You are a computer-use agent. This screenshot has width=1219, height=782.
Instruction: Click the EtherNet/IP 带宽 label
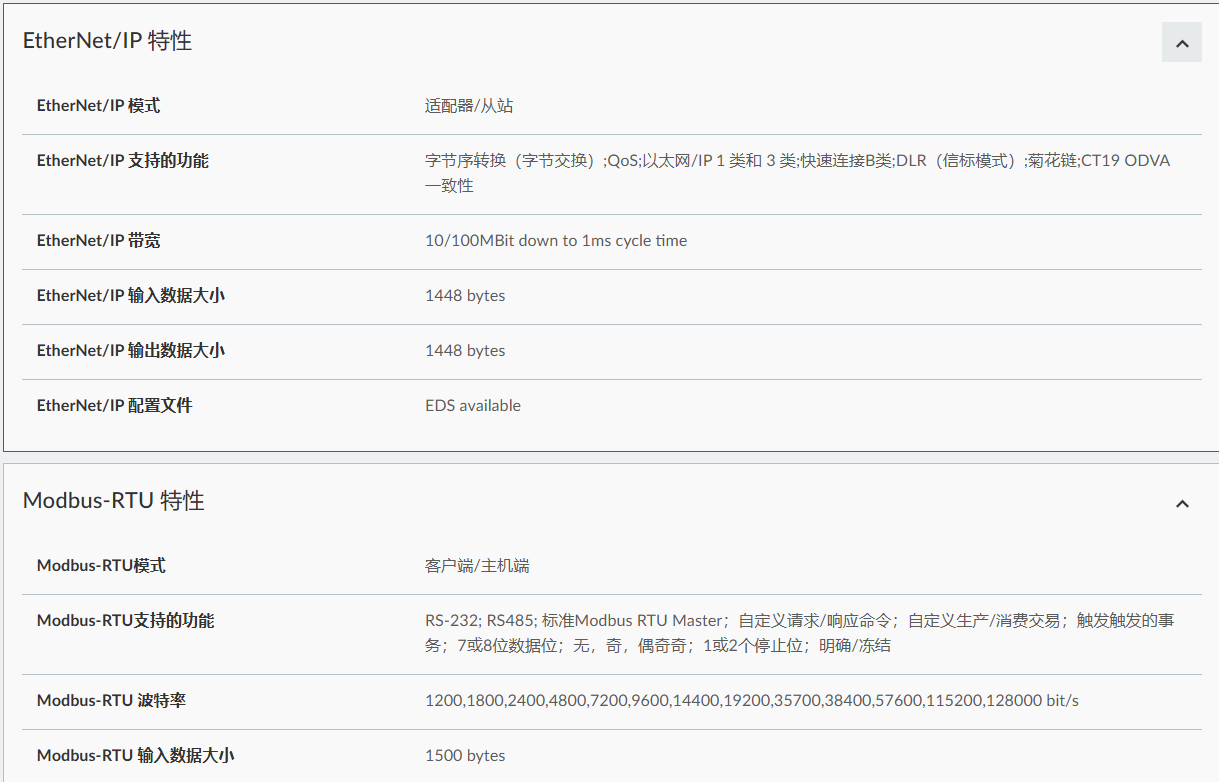point(98,241)
